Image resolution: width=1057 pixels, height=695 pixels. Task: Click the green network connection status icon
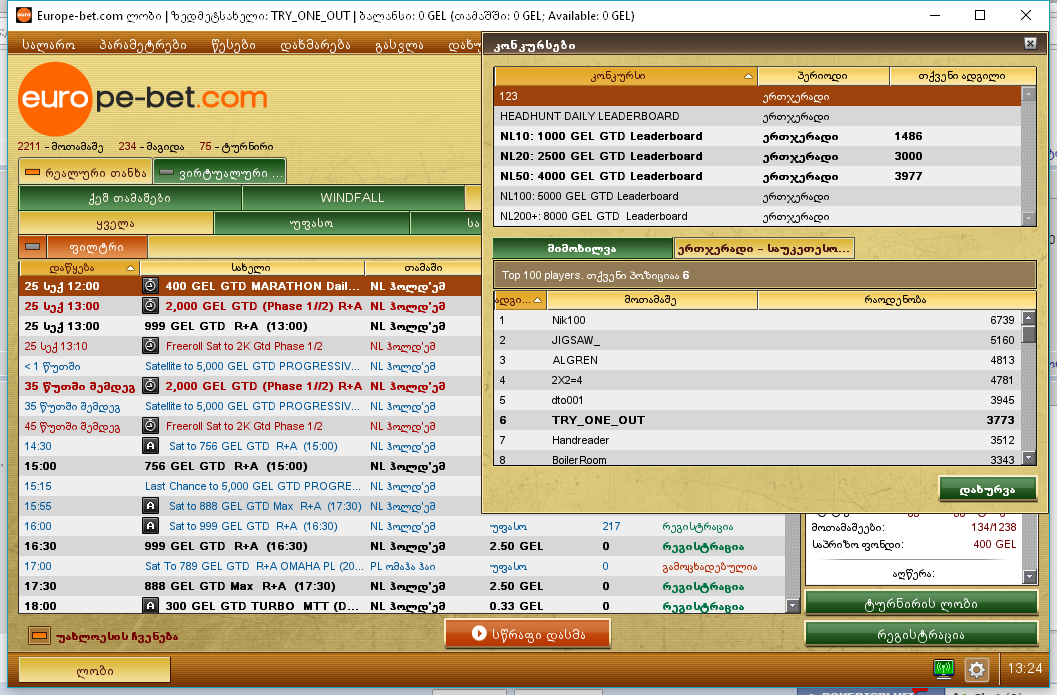pyautogui.click(x=942, y=669)
